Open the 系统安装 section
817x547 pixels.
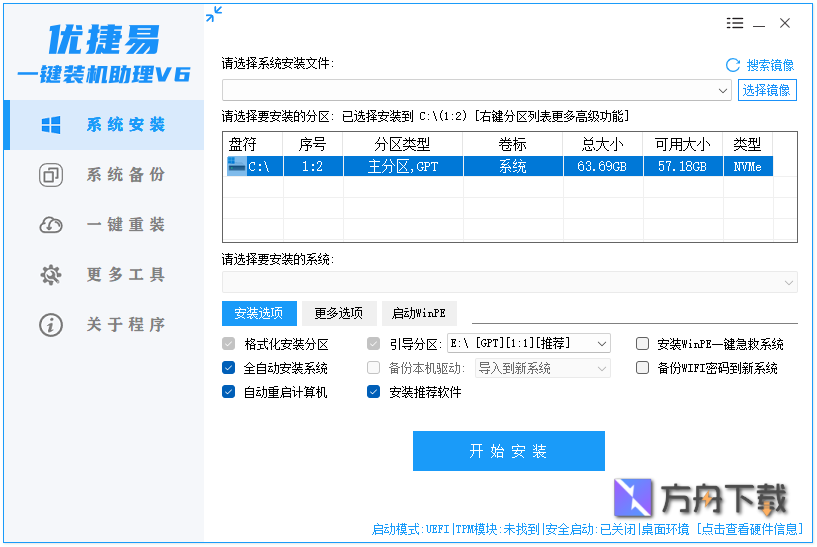point(105,125)
